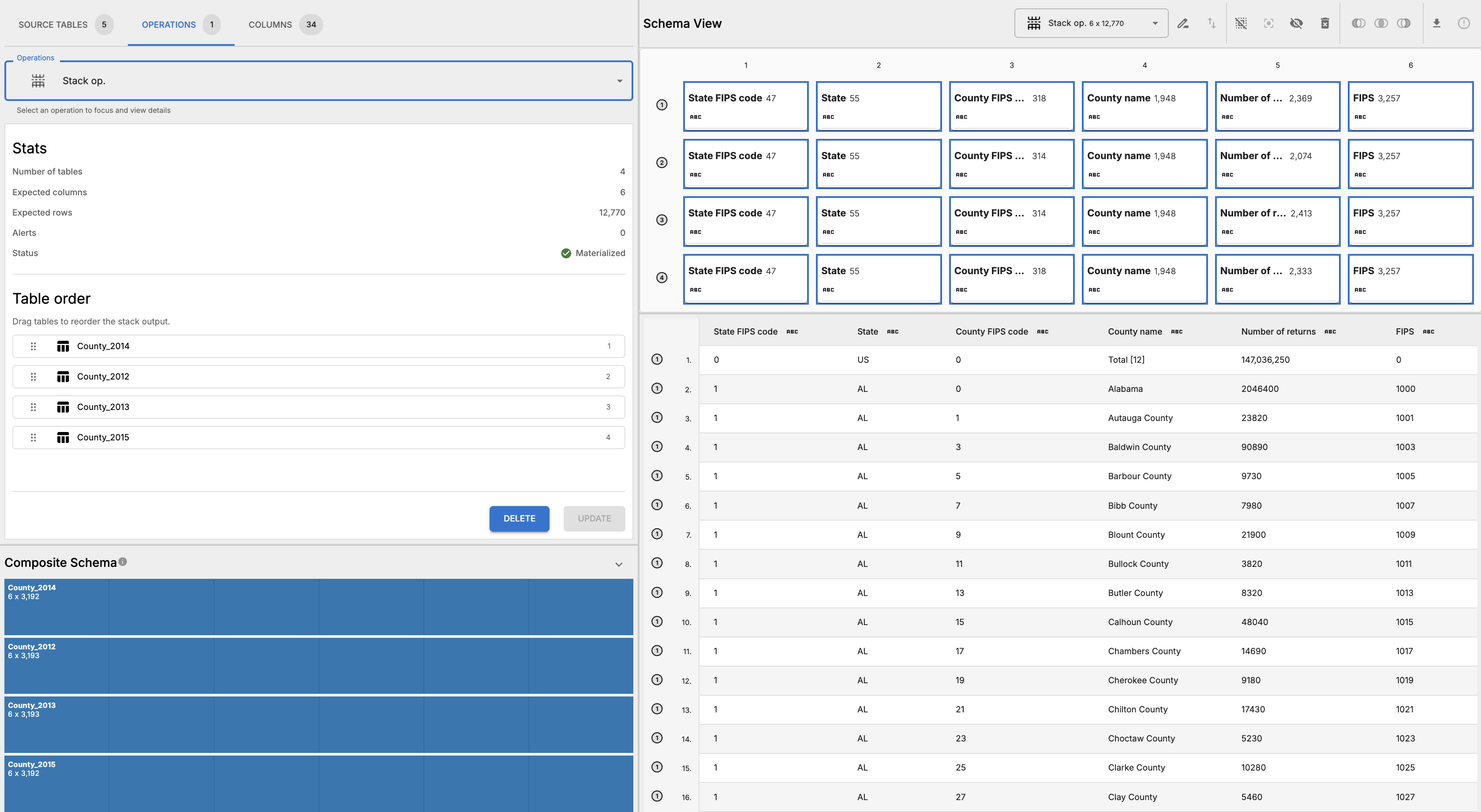Select Number of 2,074 card in row 2
This screenshot has width=1481, height=812.
[x=1277, y=164]
